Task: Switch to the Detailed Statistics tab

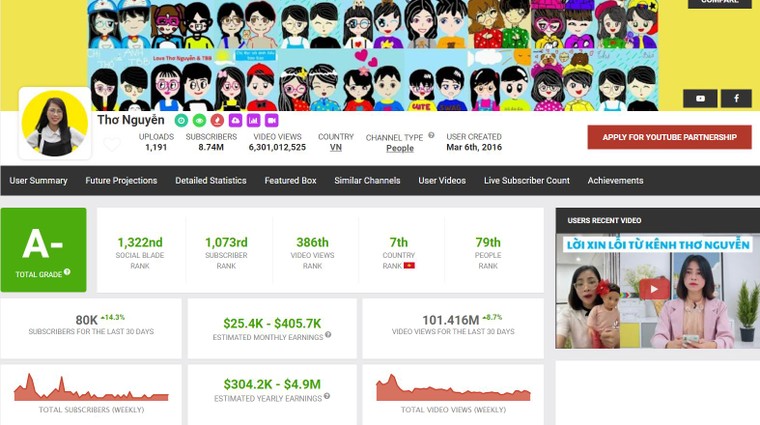Action: coord(211,180)
